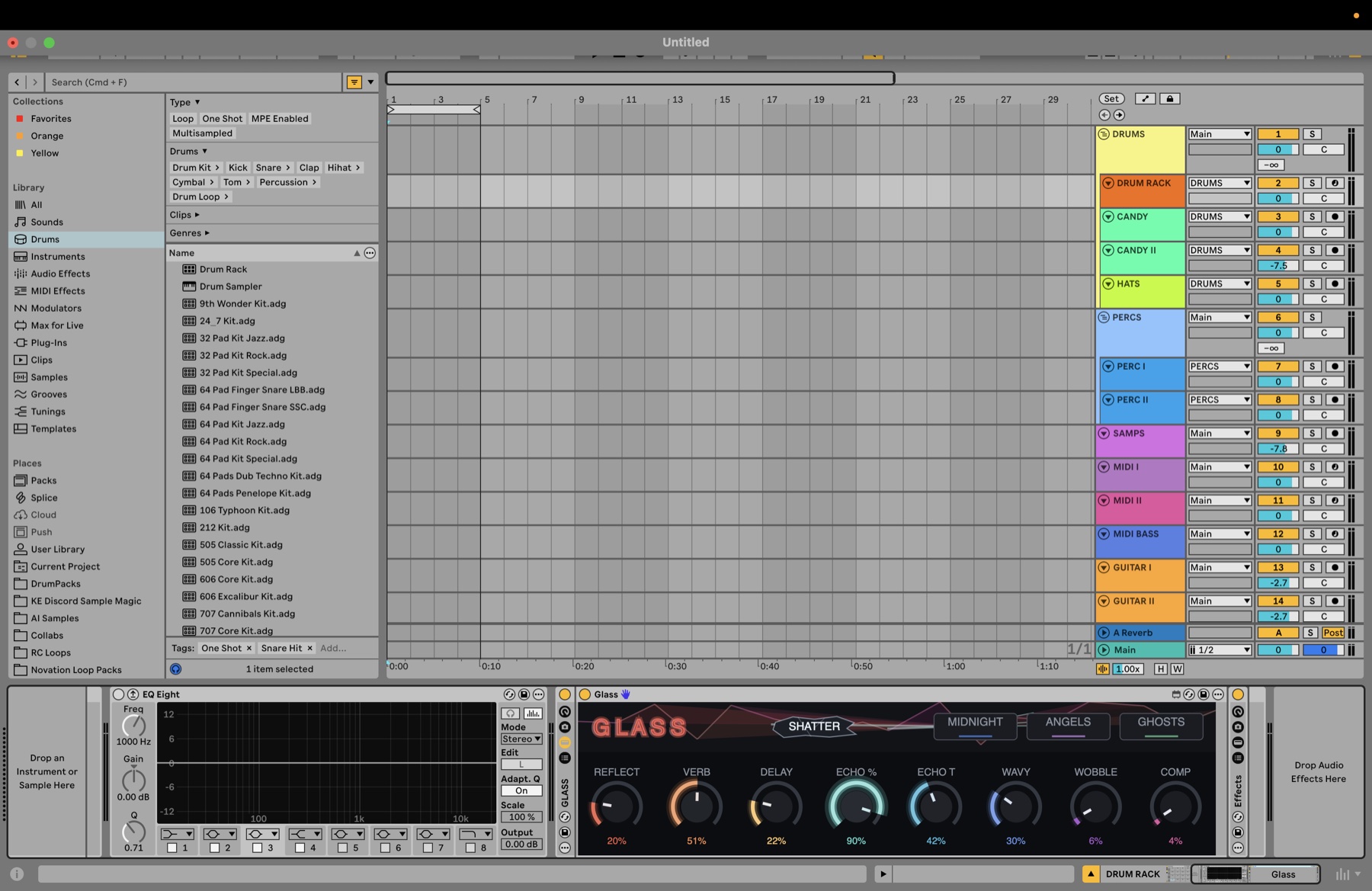Unfold the DRUM RACK track
Viewport: 1372px width, 891px height.
tap(1108, 183)
